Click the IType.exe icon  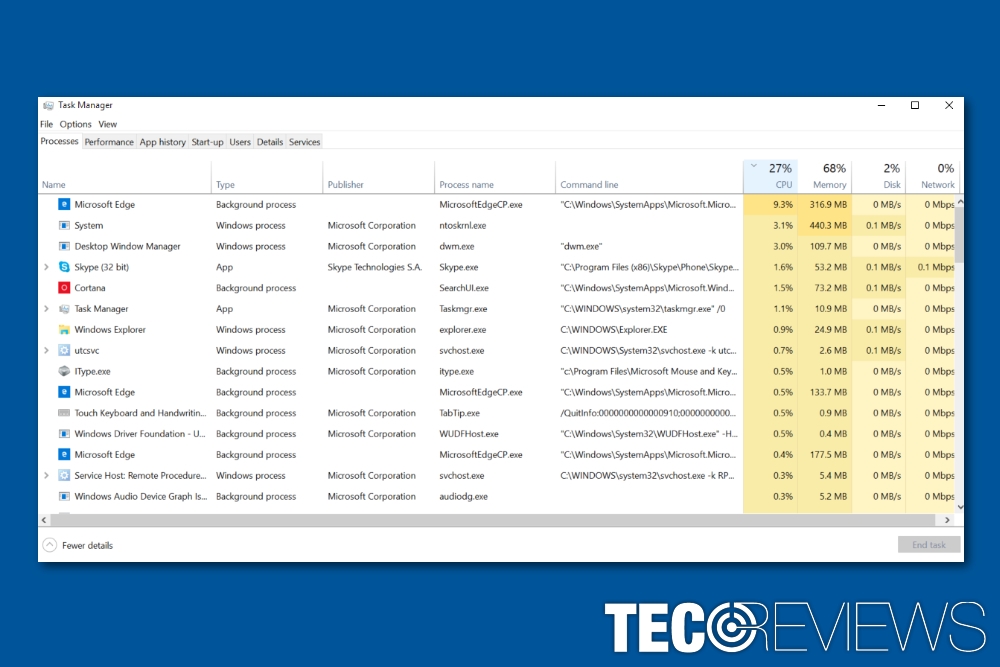(64, 371)
